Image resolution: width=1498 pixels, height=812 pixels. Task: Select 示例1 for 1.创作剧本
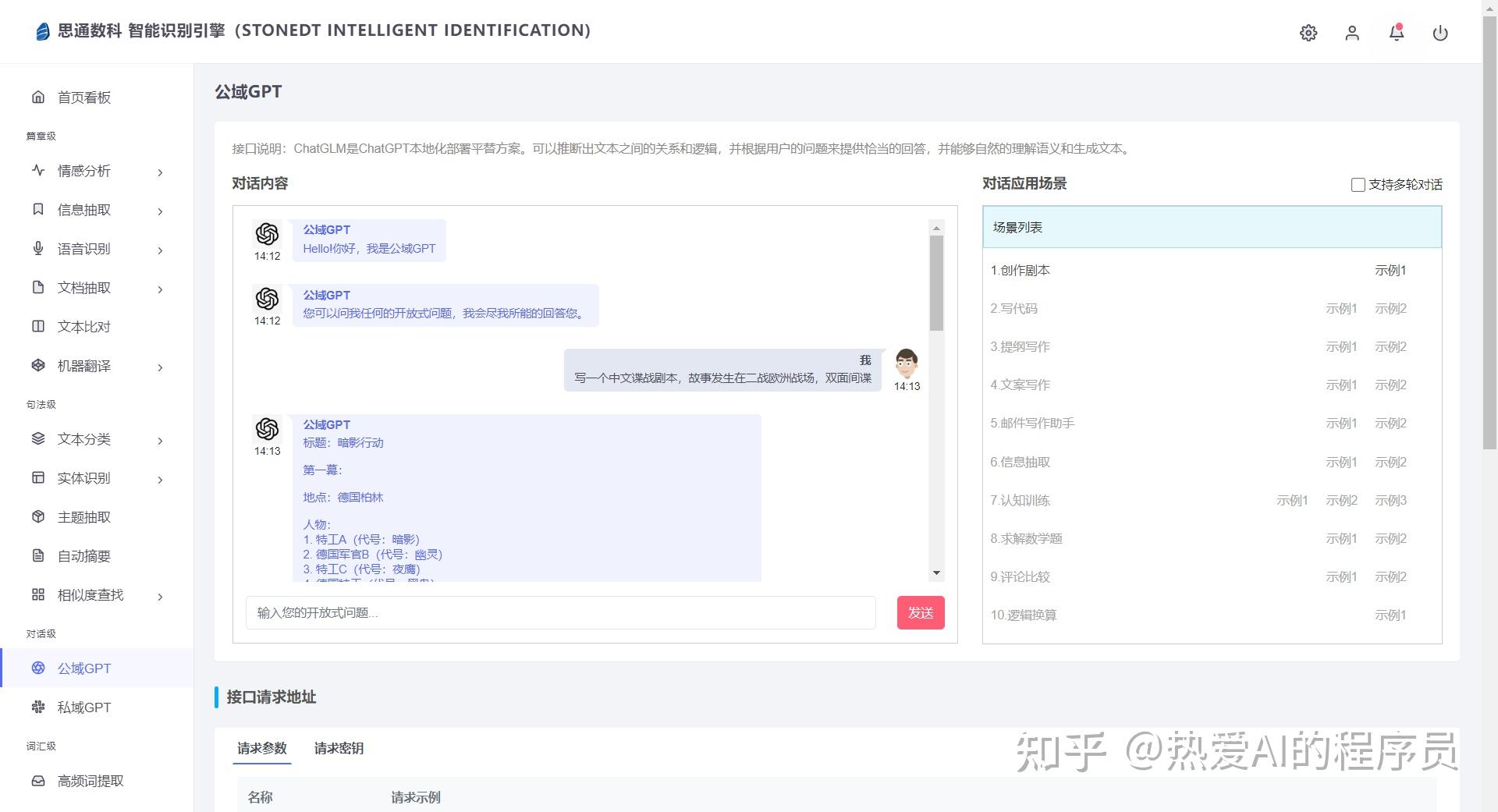(1390, 271)
